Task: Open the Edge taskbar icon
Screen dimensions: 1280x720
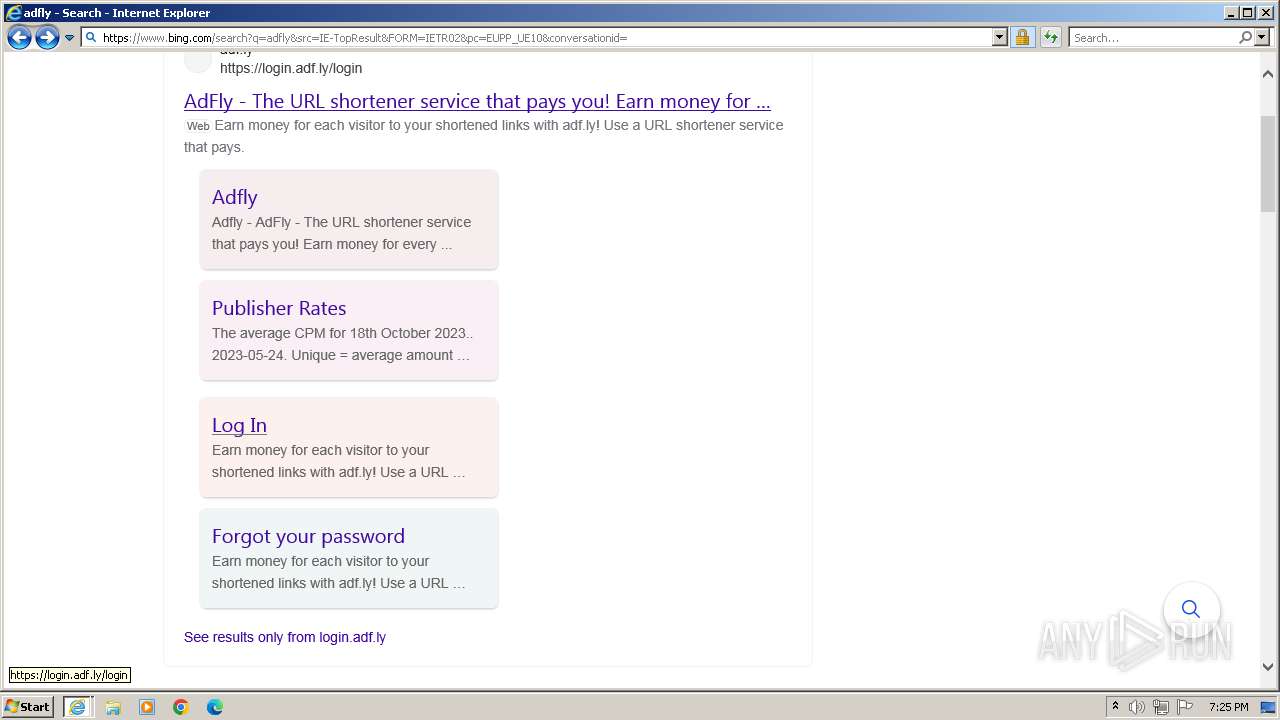Action: point(215,707)
